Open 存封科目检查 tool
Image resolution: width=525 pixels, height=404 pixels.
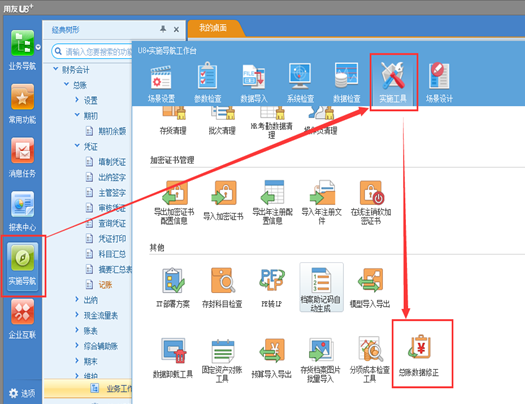tap(222, 288)
